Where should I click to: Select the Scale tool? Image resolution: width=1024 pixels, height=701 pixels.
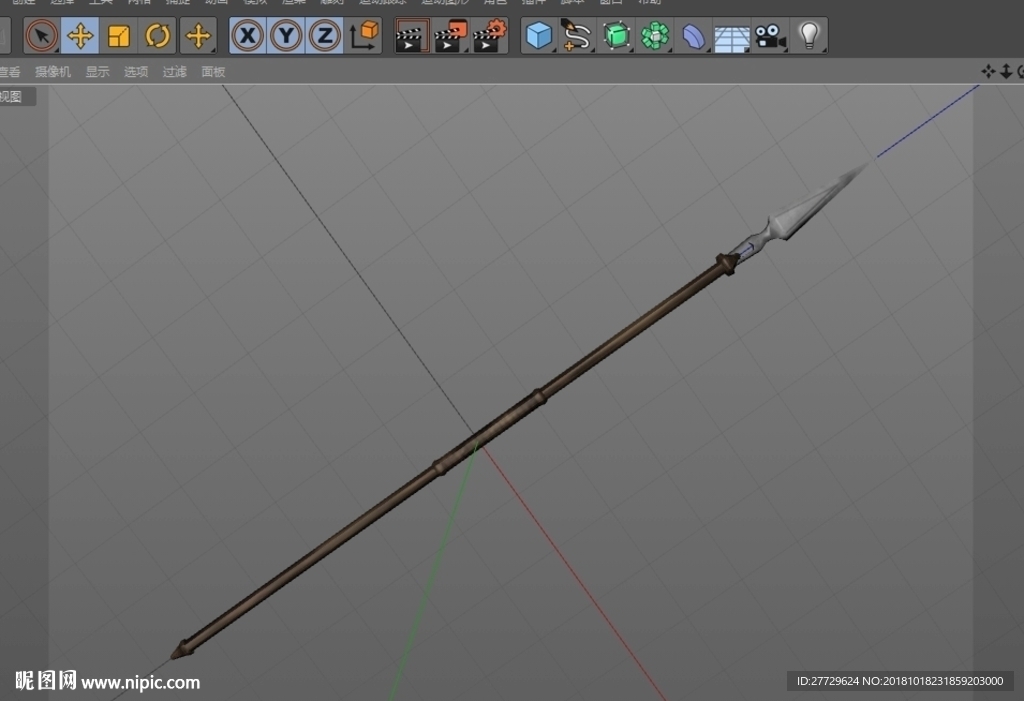coord(119,35)
